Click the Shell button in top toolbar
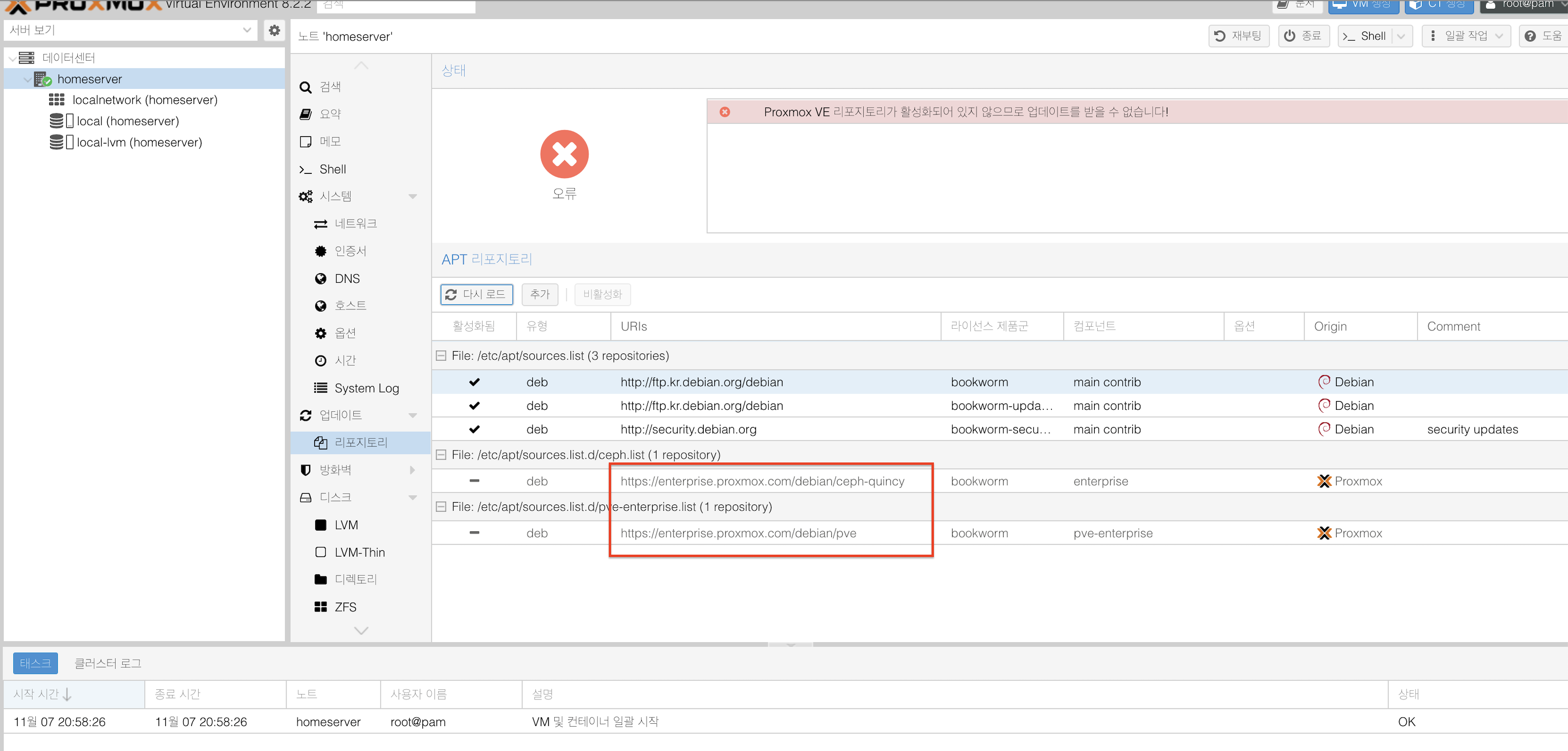 pyautogui.click(x=1365, y=36)
